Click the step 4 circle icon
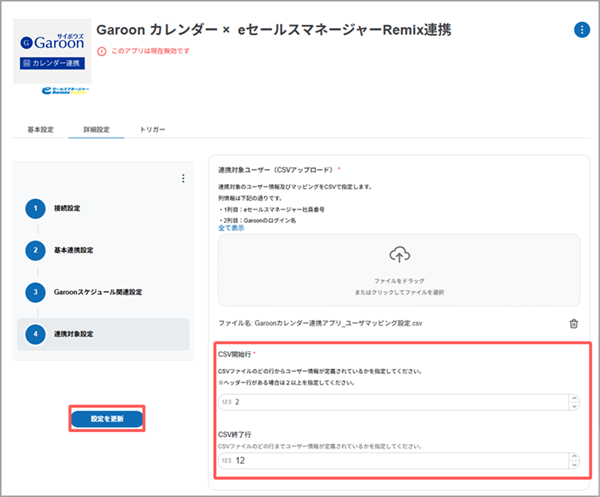The height and width of the screenshot is (497, 600). click(36, 334)
